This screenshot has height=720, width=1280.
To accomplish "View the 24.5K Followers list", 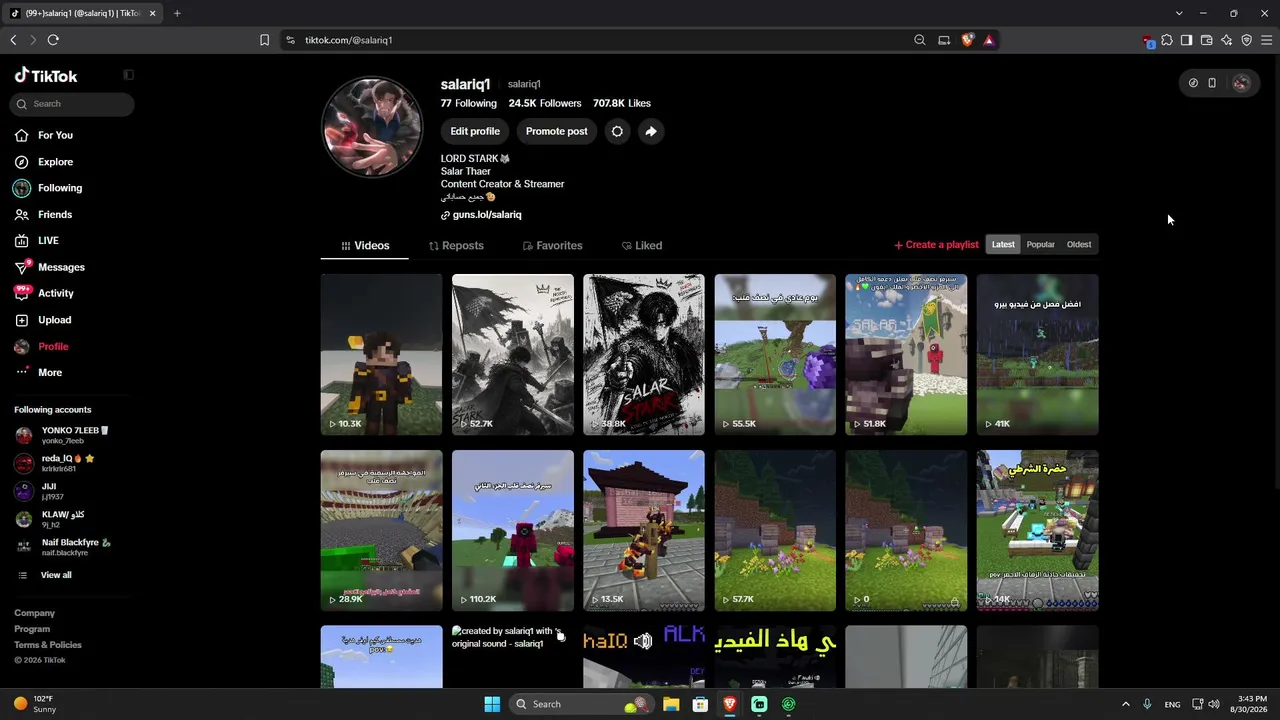I will (545, 103).
